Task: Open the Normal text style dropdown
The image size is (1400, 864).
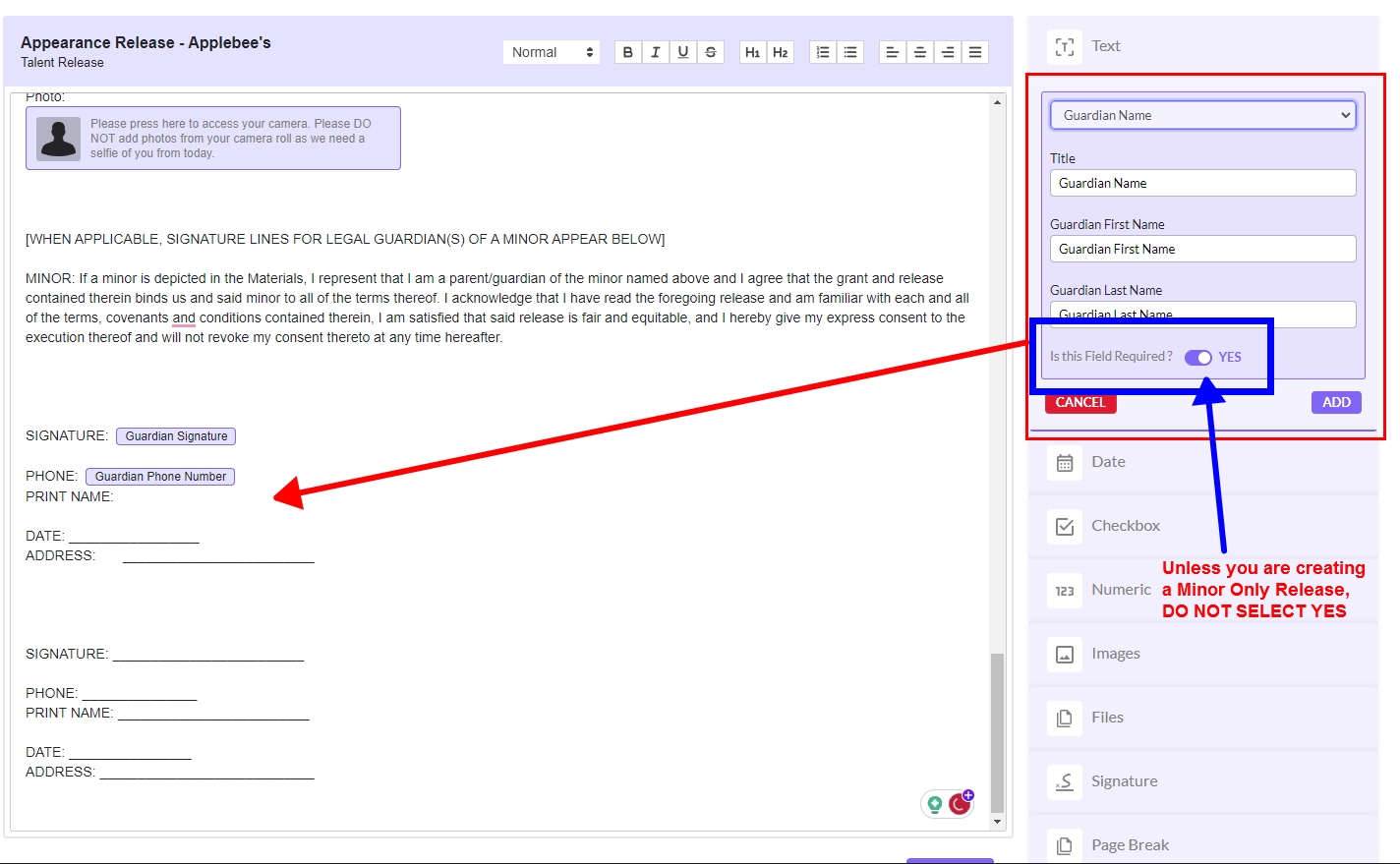Action: 552,52
